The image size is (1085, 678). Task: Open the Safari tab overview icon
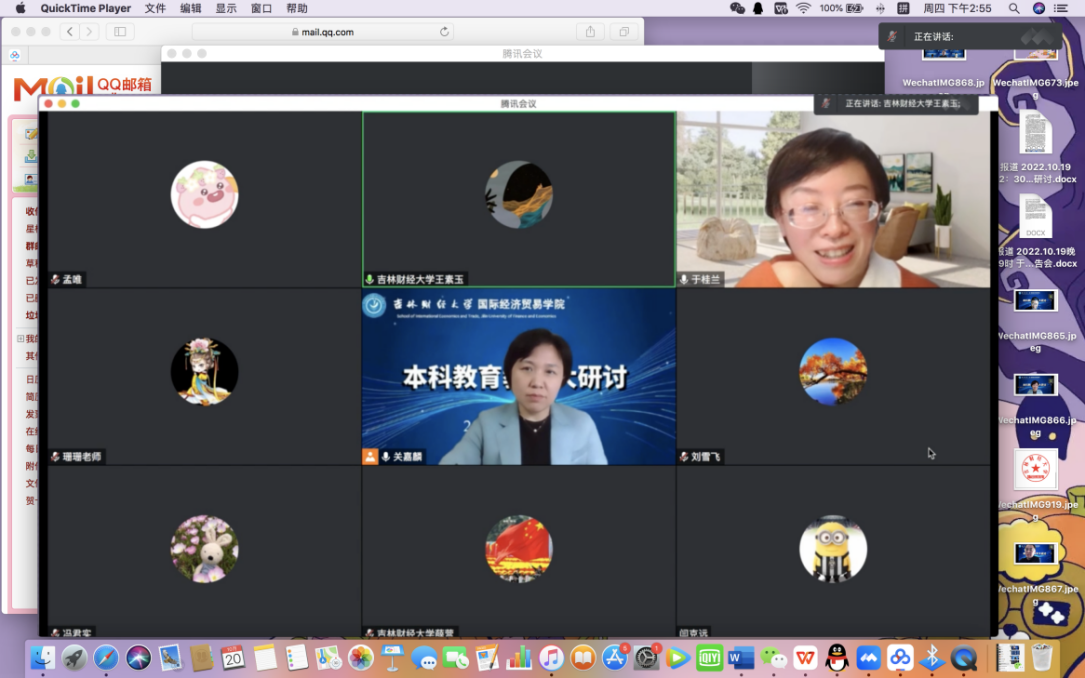[624, 32]
